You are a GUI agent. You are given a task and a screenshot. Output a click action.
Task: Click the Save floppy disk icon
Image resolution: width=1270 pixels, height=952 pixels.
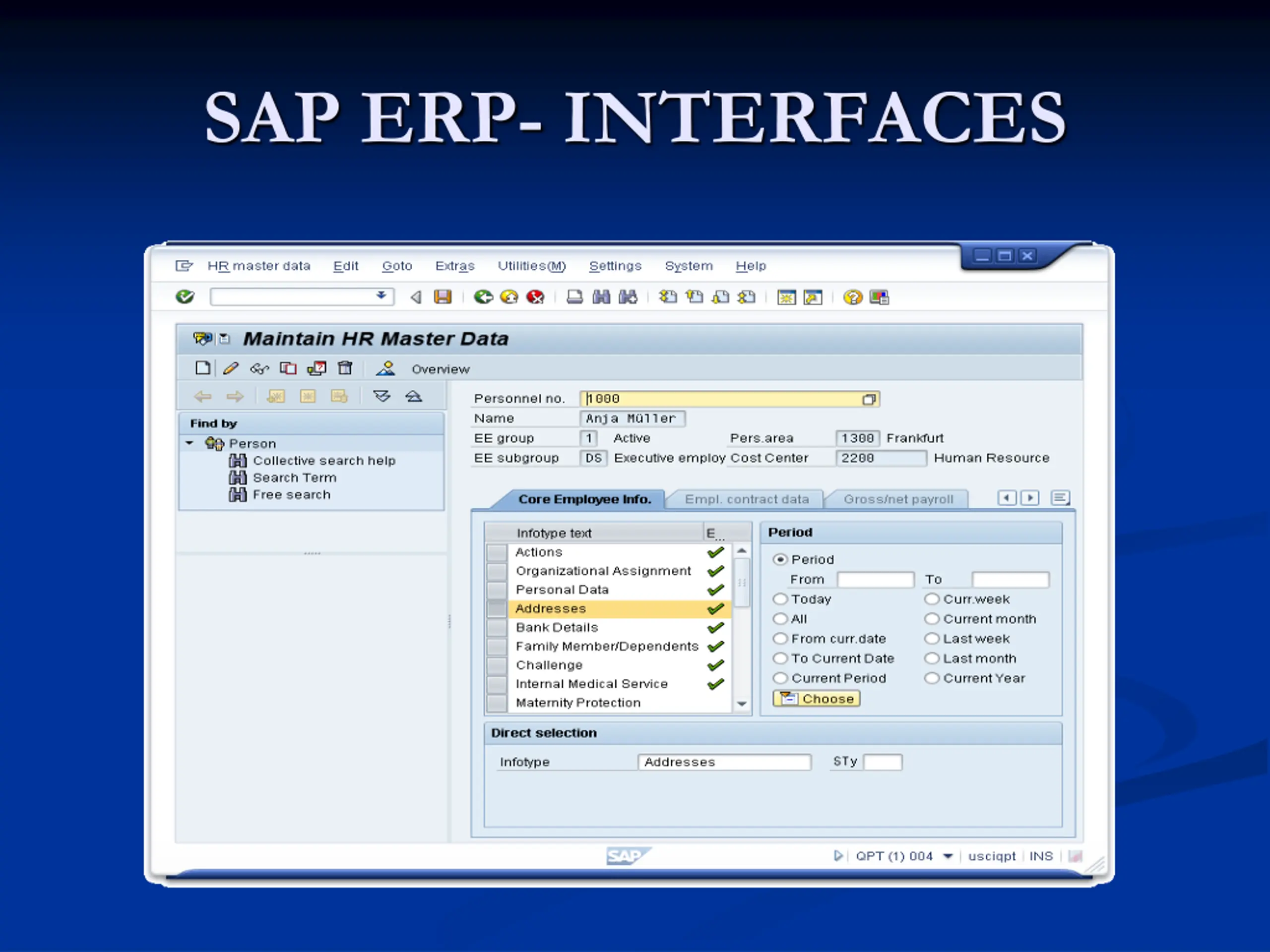tap(443, 297)
